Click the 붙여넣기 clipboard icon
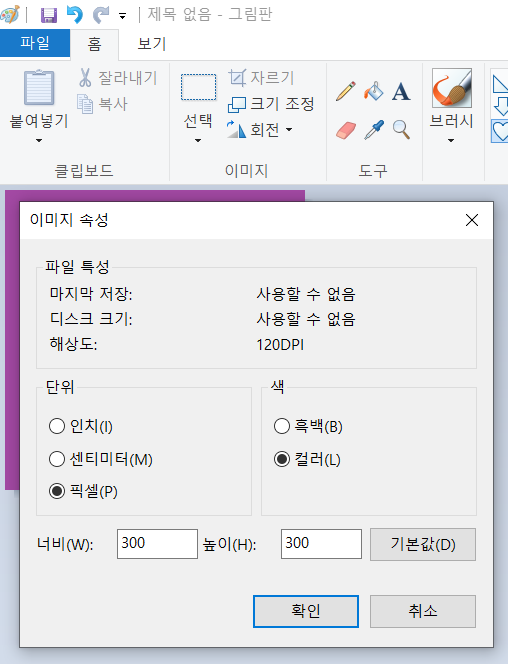The width and height of the screenshot is (508, 664). pos(39,88)
